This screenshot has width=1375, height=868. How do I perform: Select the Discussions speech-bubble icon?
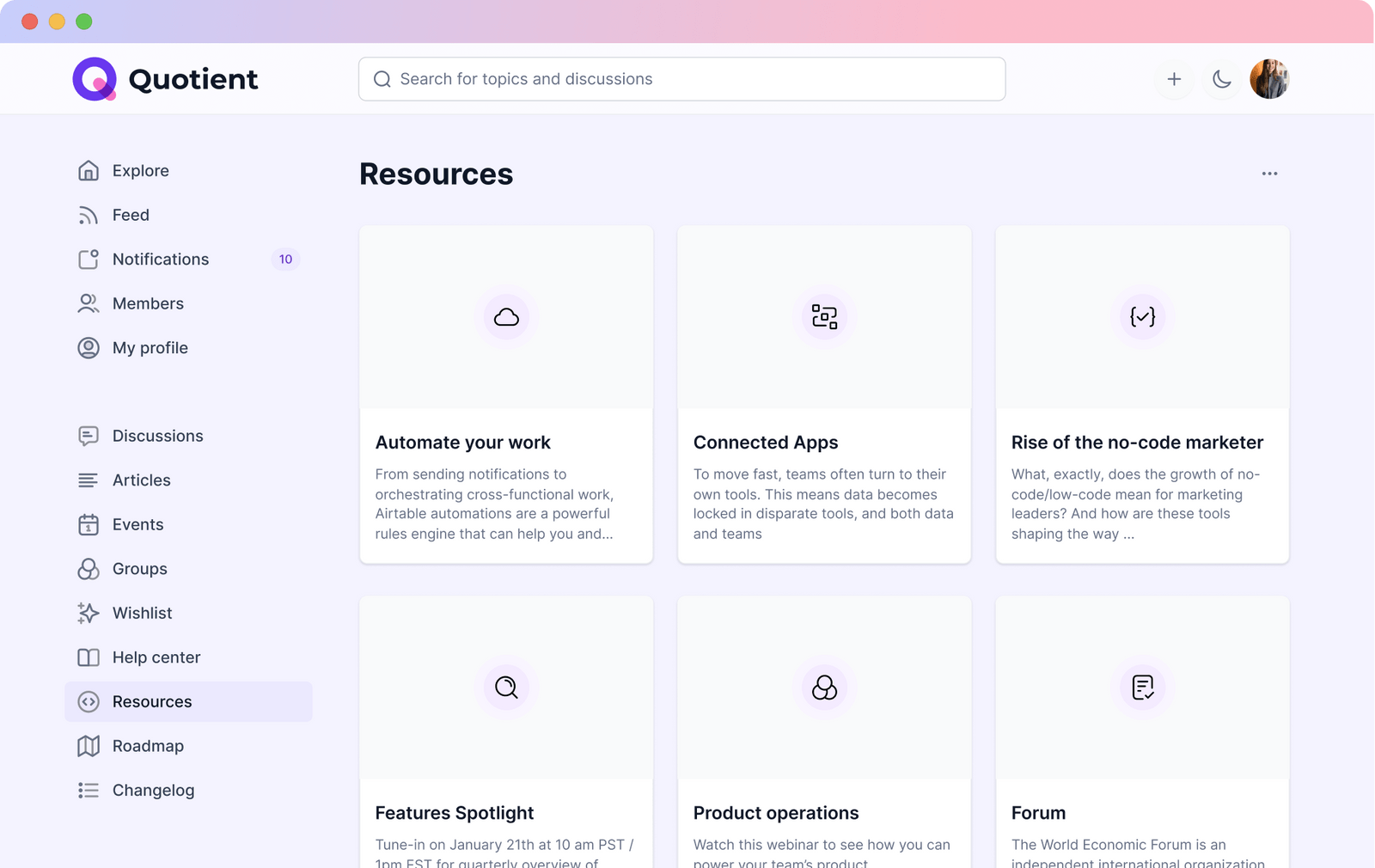[x=89, y=436]
